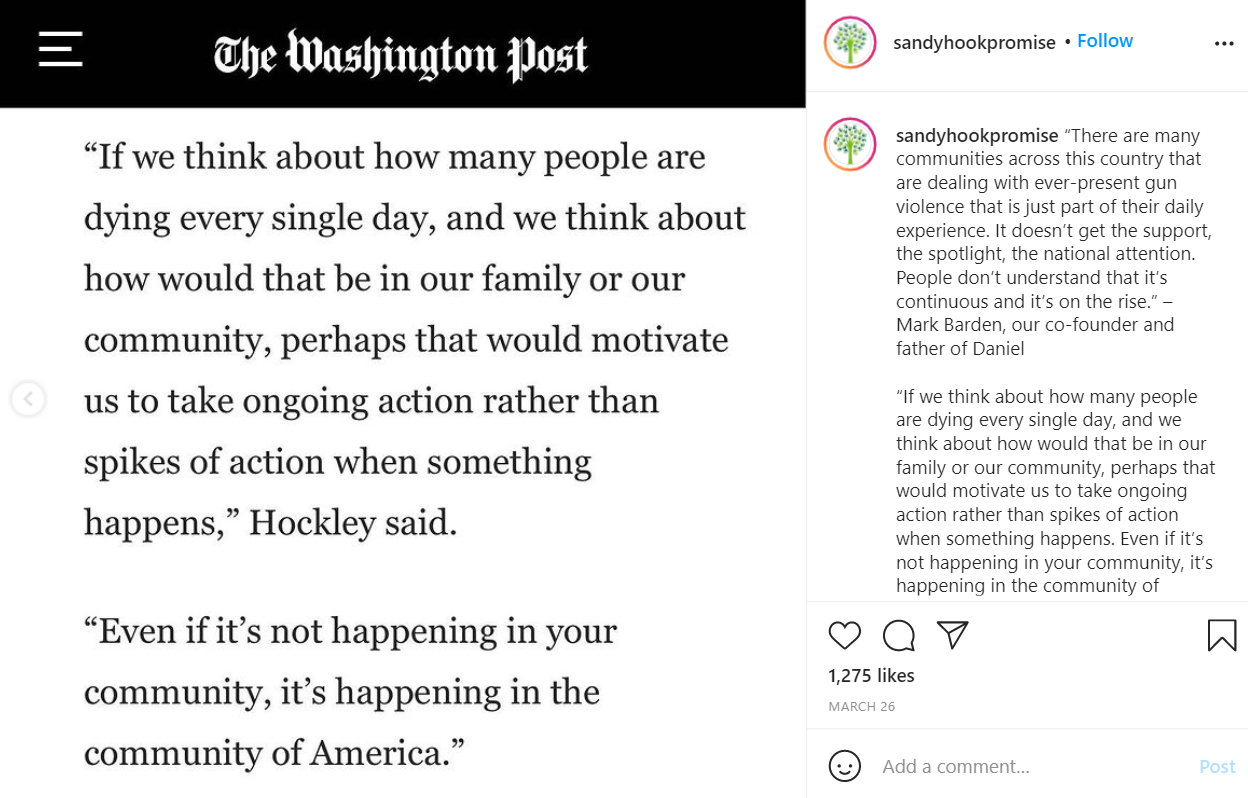Open the Washington Post hamburger menu
Viewport: 1248px width, 798px height.
60,48
